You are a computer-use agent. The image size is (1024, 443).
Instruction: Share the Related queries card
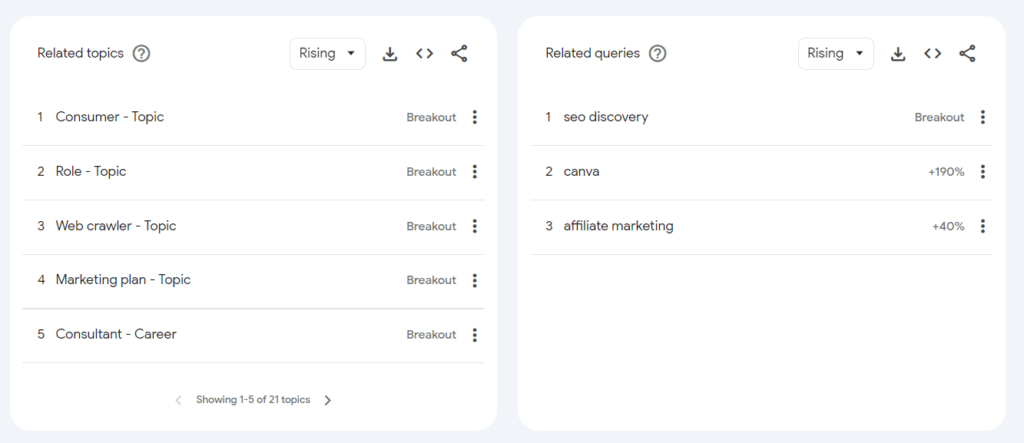tap(967, 54)
